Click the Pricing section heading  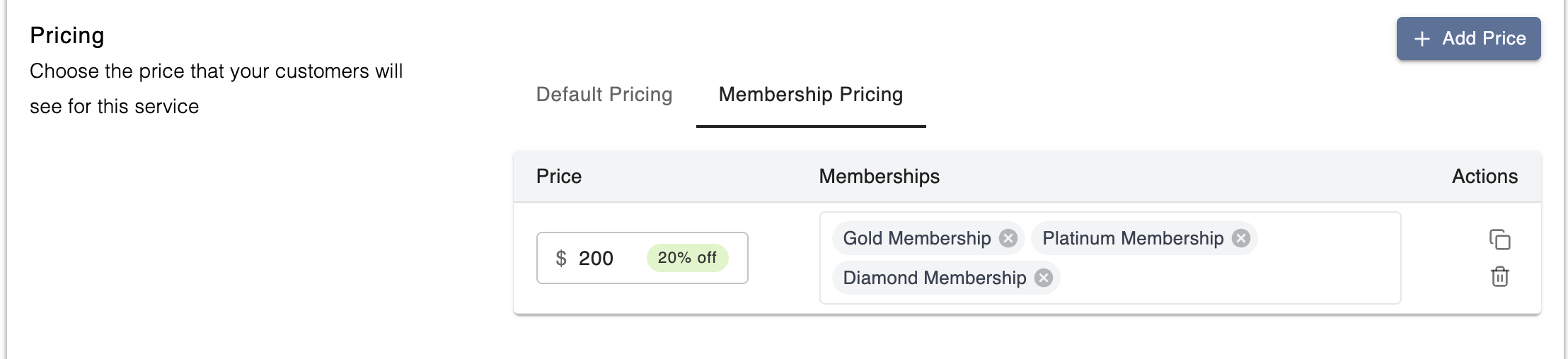click(x=67, y=35)
